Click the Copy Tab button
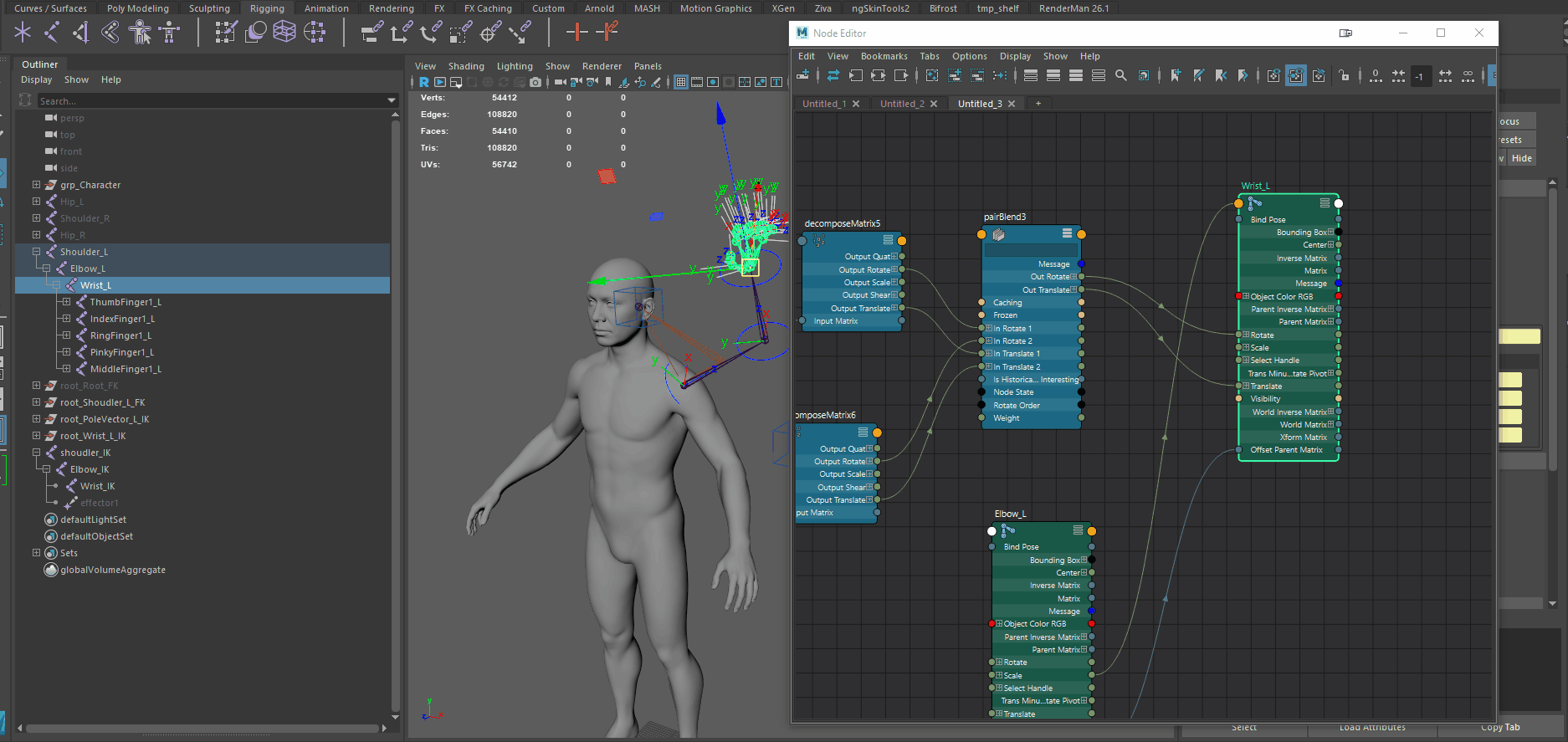 click(1500, 728)
